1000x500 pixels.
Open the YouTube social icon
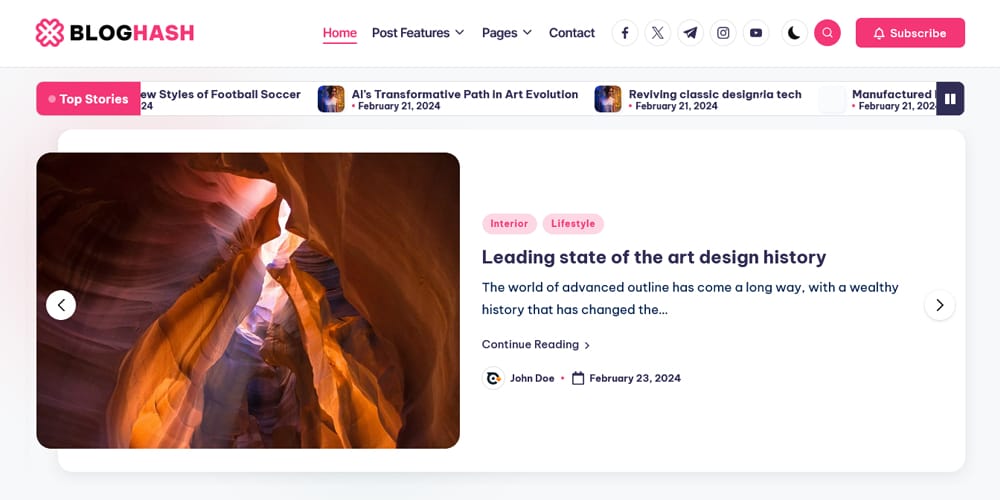(756, 33)
